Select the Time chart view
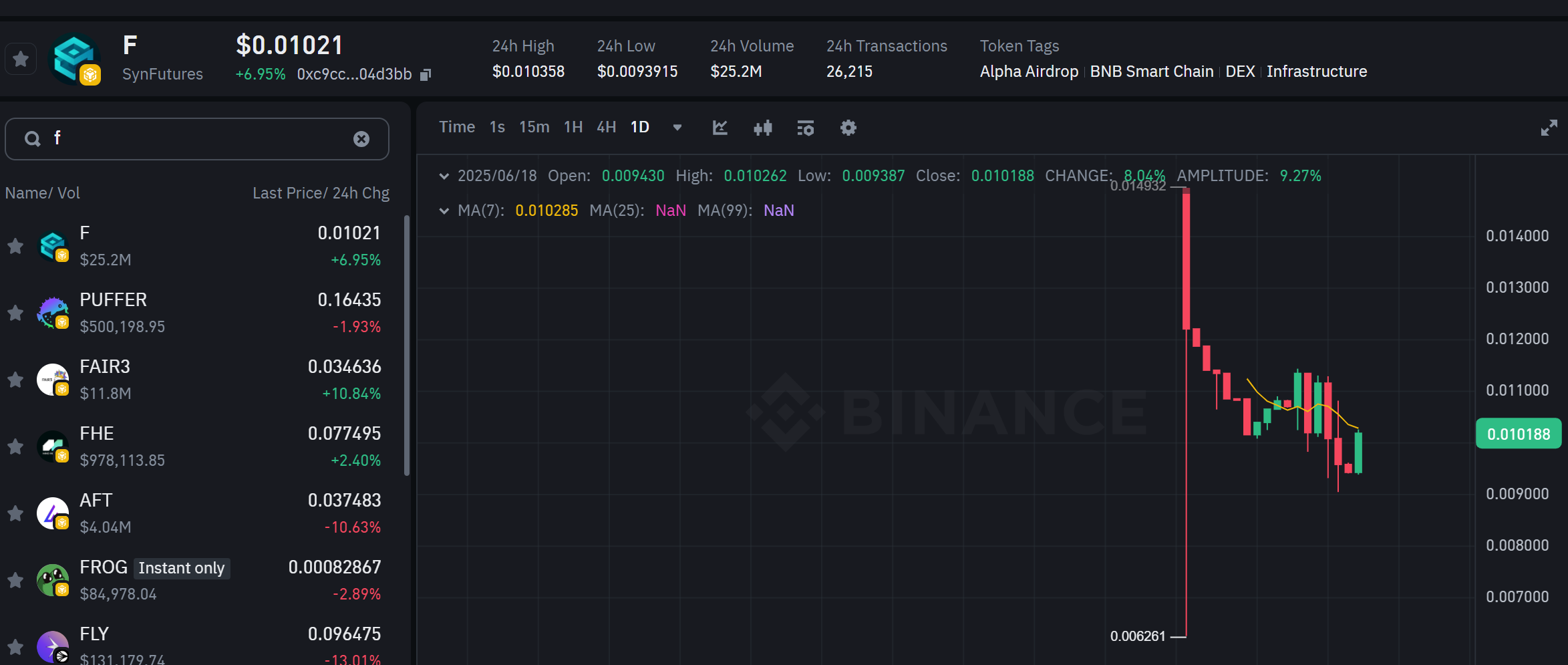 point(457,127)
